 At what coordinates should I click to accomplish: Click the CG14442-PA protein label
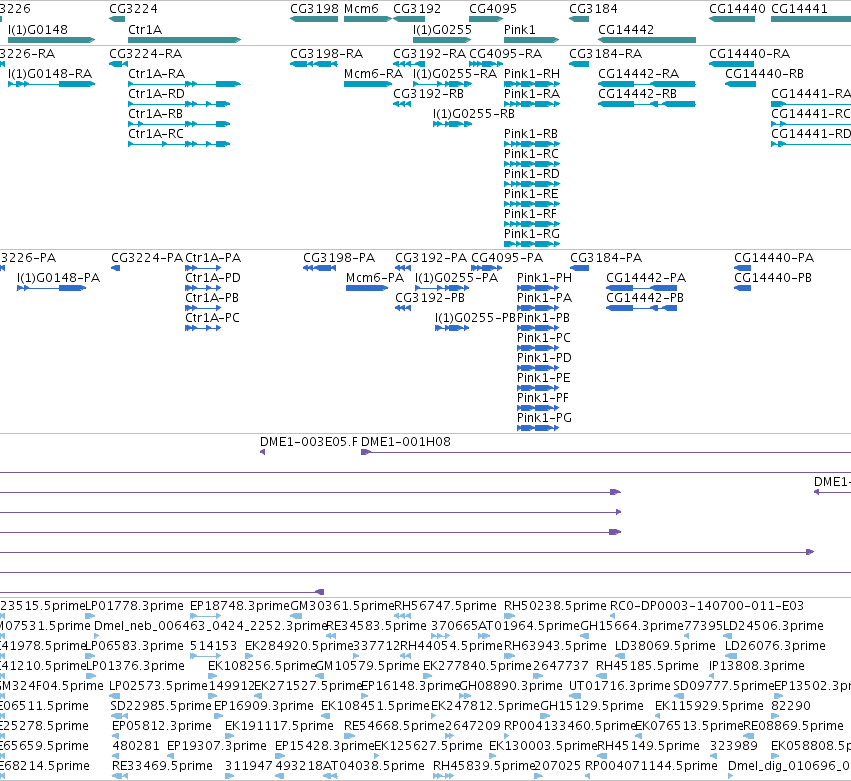[x=646, y=278]
